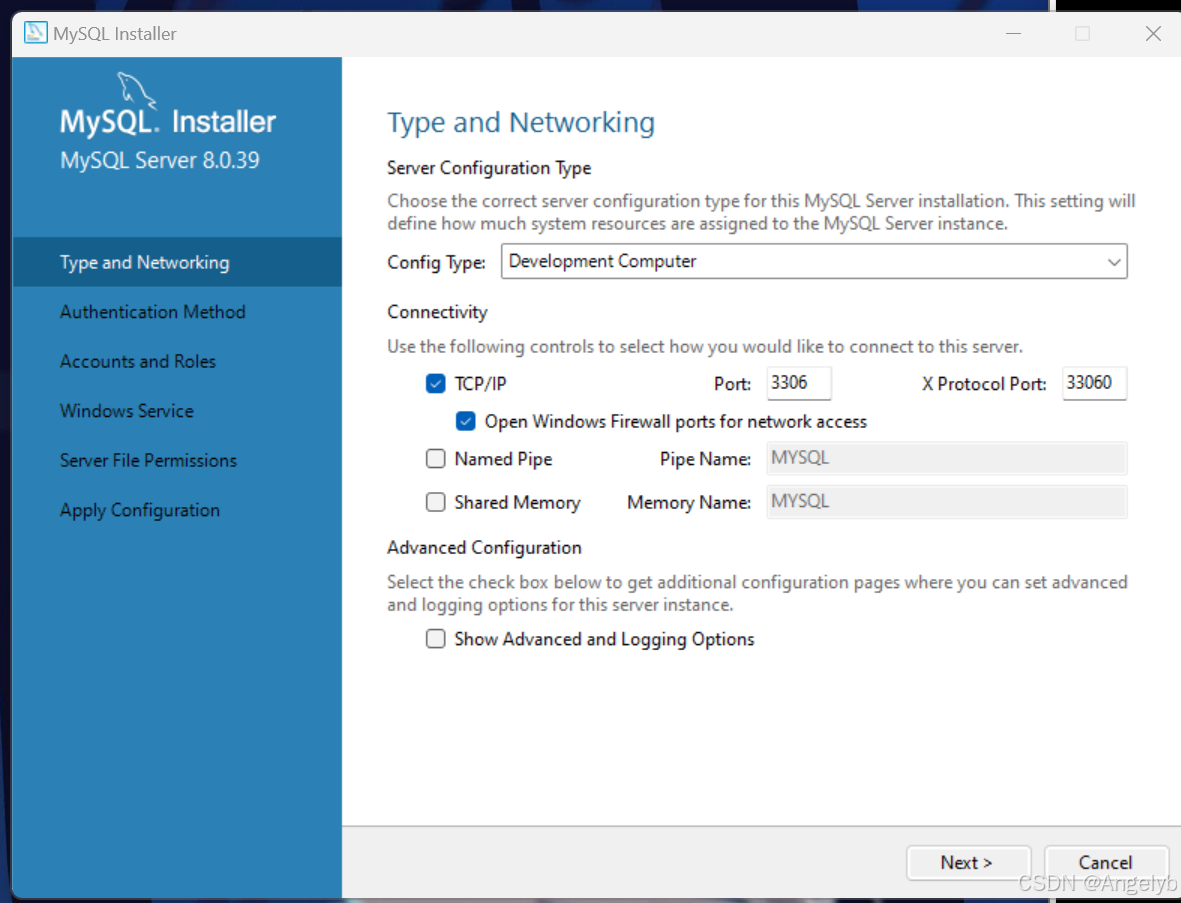Viewport: 1181px width, 903px height.
Task: Select the X Protocol Port field
Action: tap(1093, 383)
